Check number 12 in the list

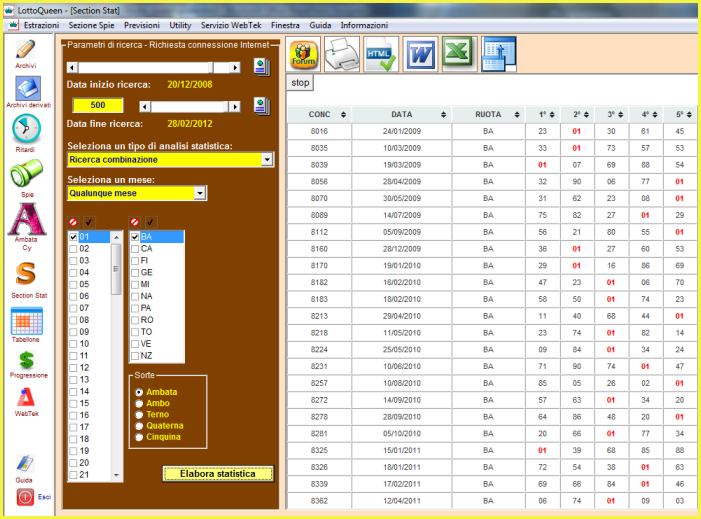(x=73, y=368)
